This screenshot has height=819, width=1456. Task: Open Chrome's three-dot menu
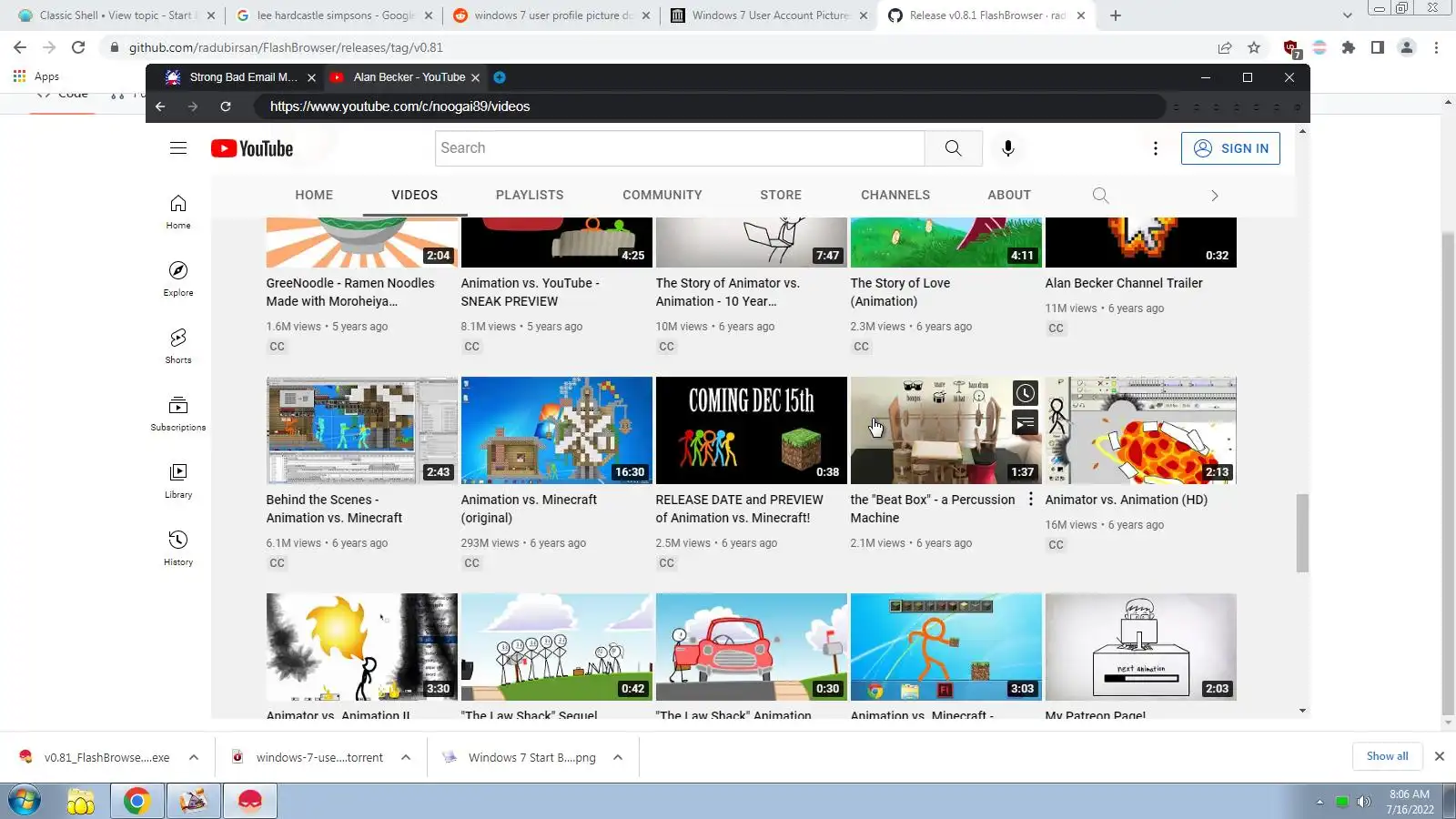1436,47
